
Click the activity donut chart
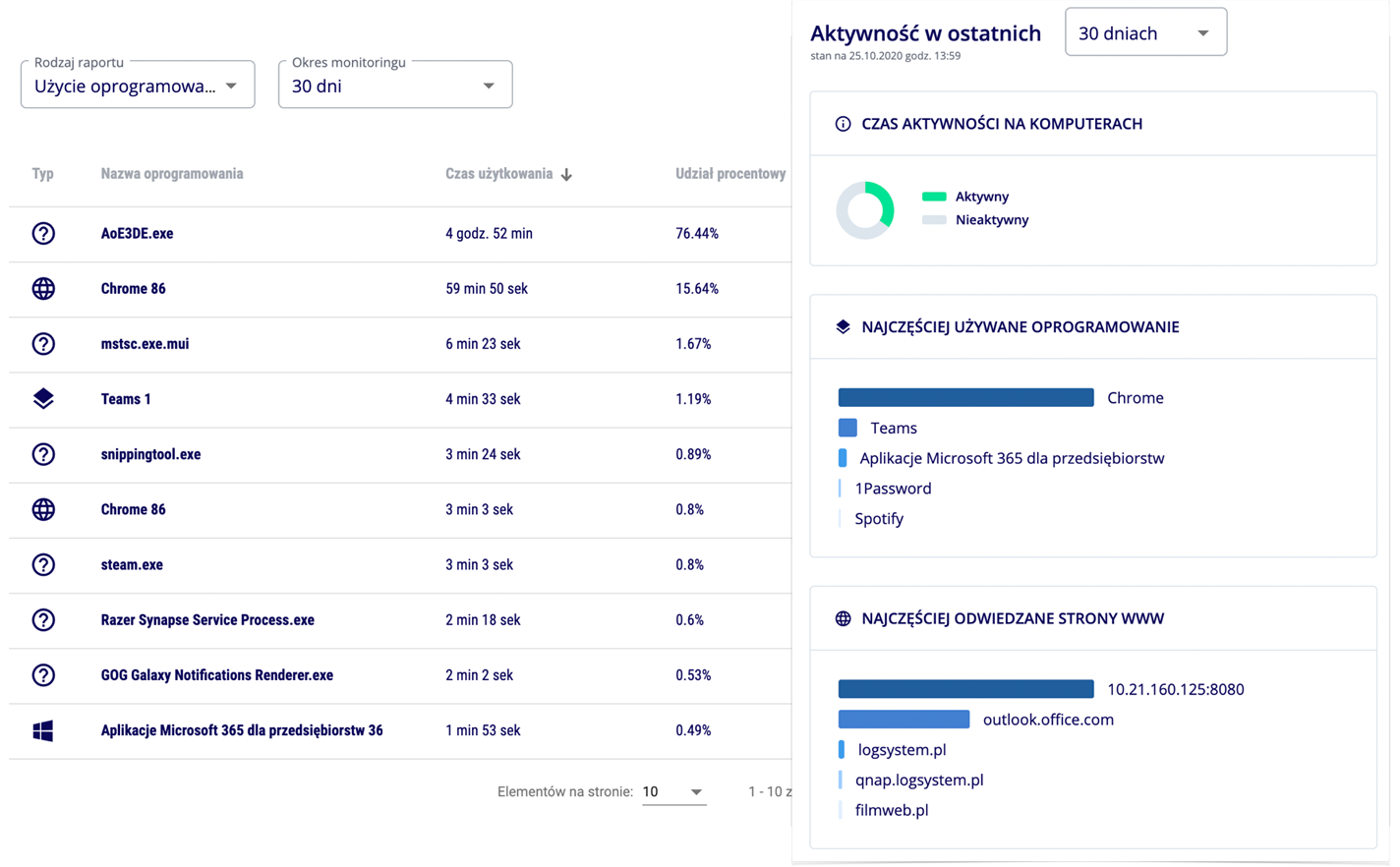865,209
